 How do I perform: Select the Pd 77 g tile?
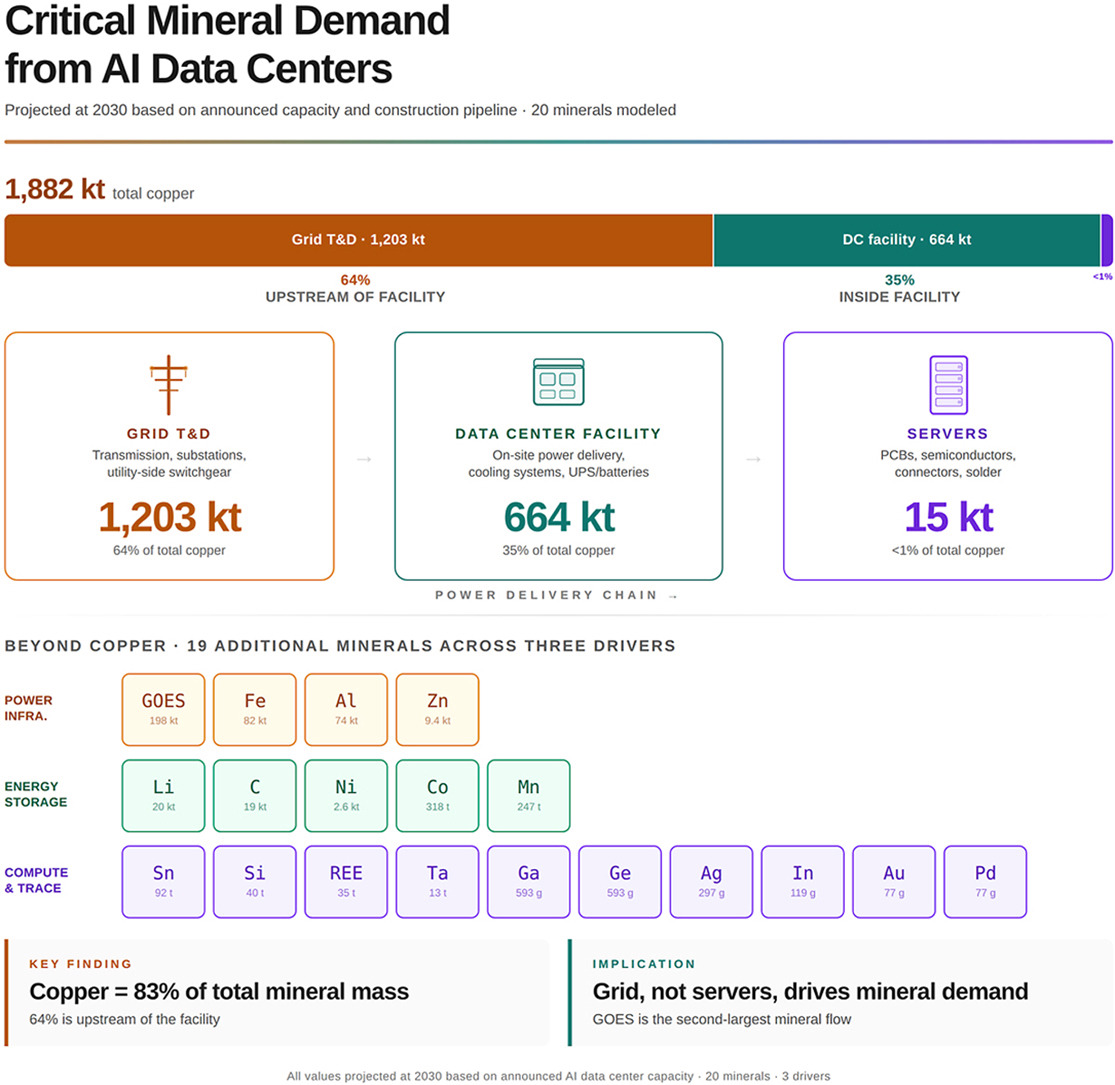986,882
